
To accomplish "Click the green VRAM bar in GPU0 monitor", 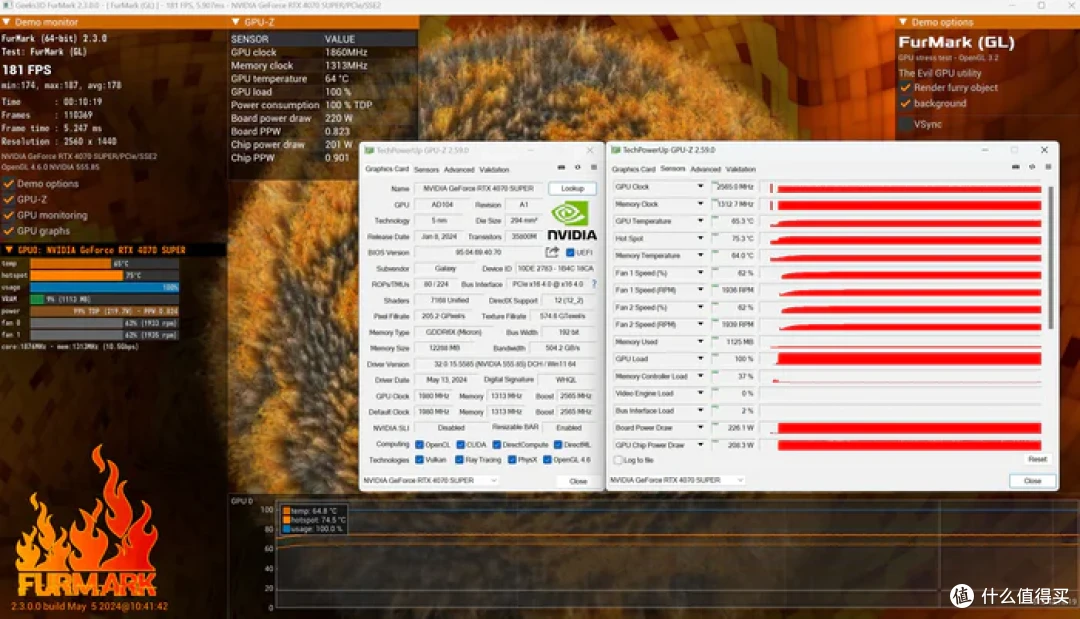I will click(x=37, y=300).
